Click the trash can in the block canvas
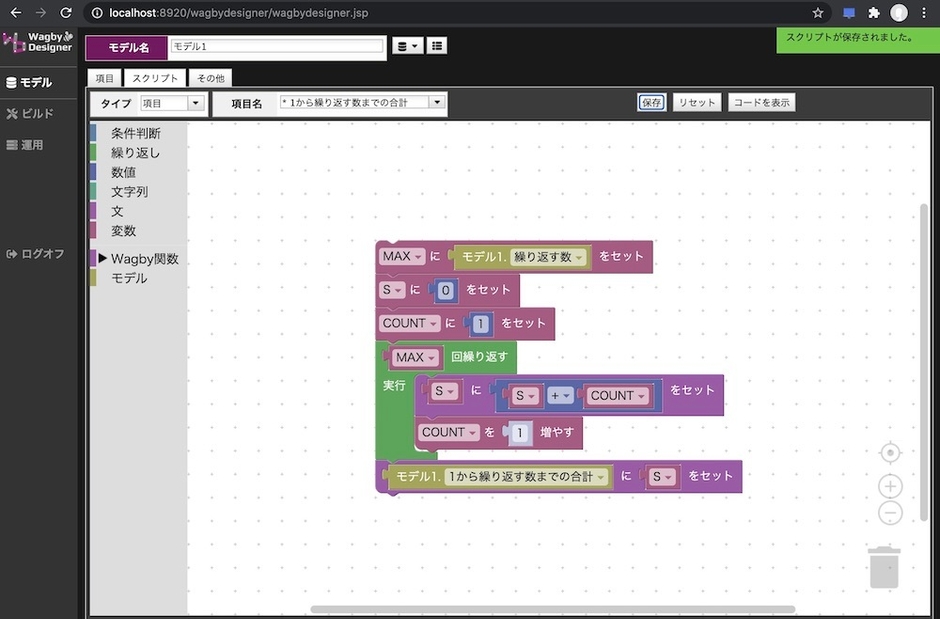Viewport: 940px width, 619px height. point(884,566)
